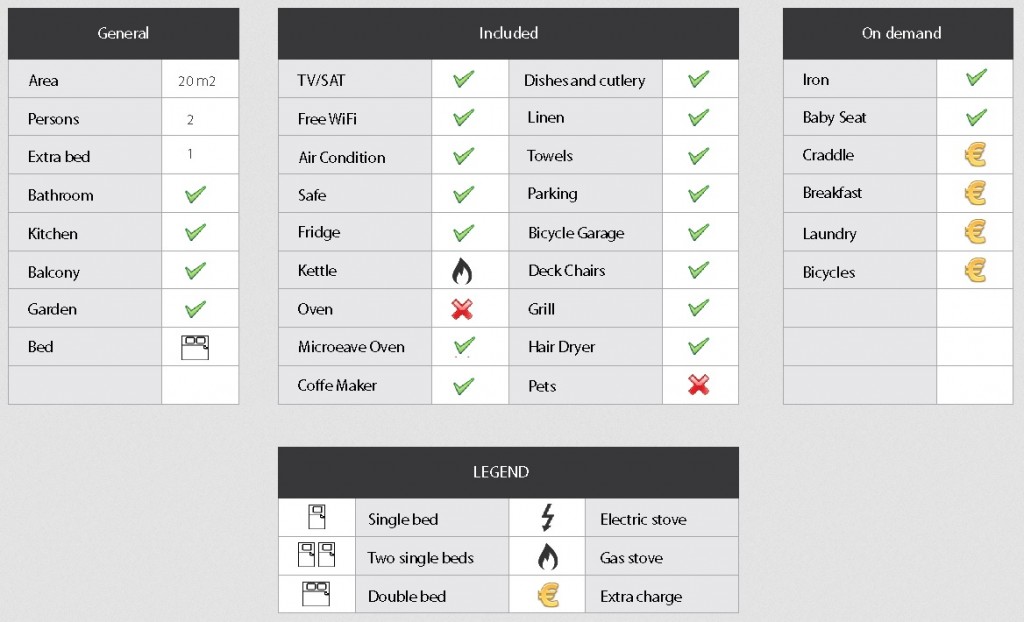
Task: Click the red cross next to Oven
Action: [x=462, y=309]
